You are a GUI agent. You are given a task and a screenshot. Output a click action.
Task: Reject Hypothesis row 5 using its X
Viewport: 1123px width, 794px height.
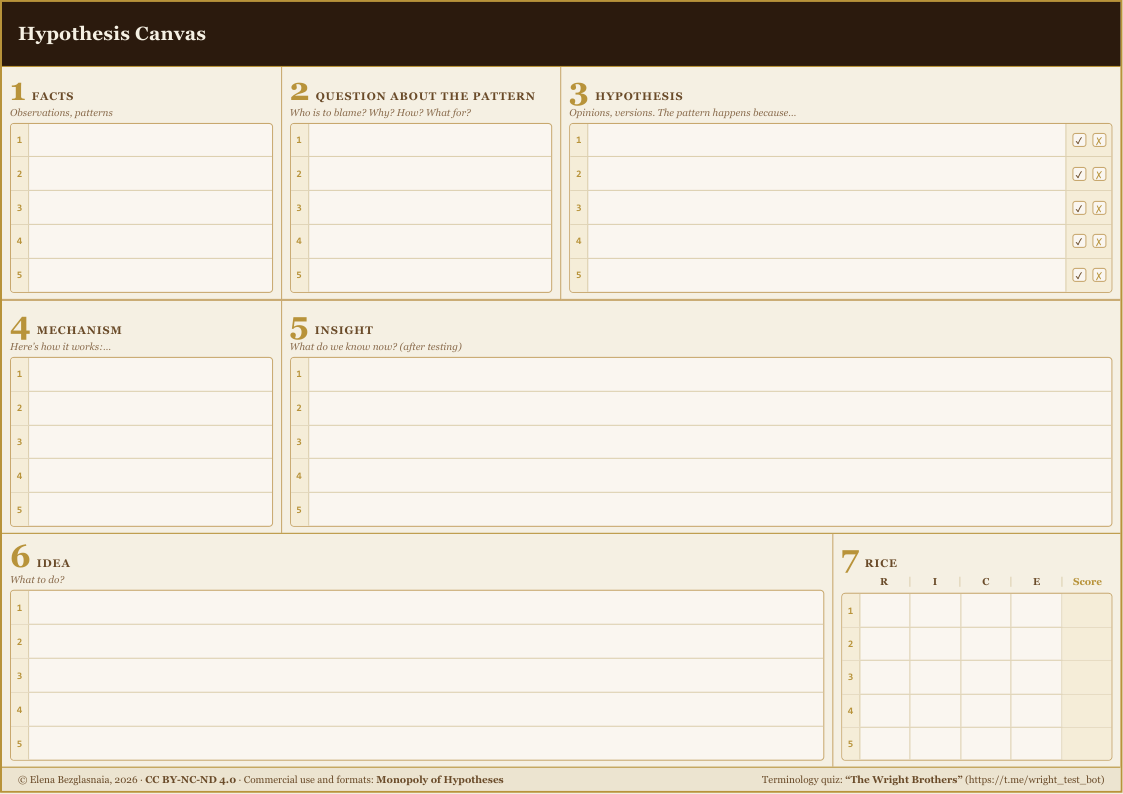[x=1099, y=275]
